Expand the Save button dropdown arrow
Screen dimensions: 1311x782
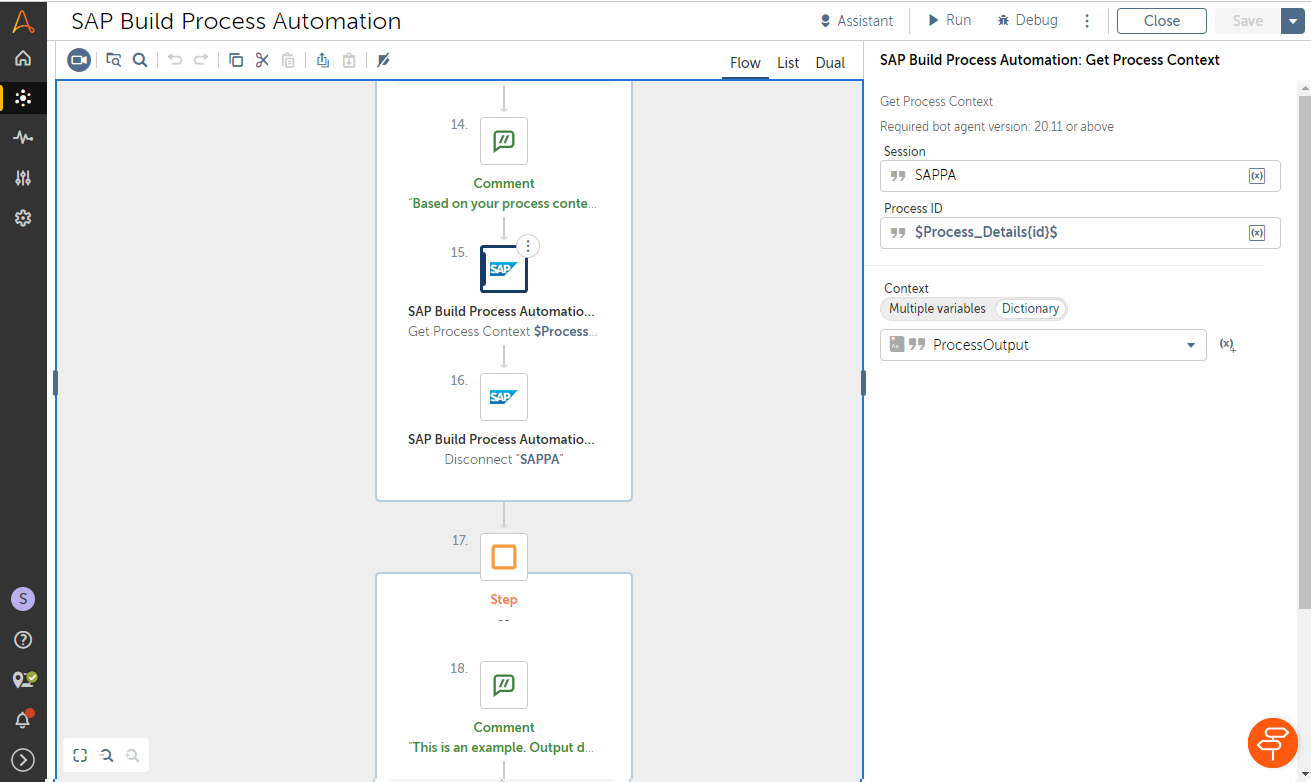1288,21
